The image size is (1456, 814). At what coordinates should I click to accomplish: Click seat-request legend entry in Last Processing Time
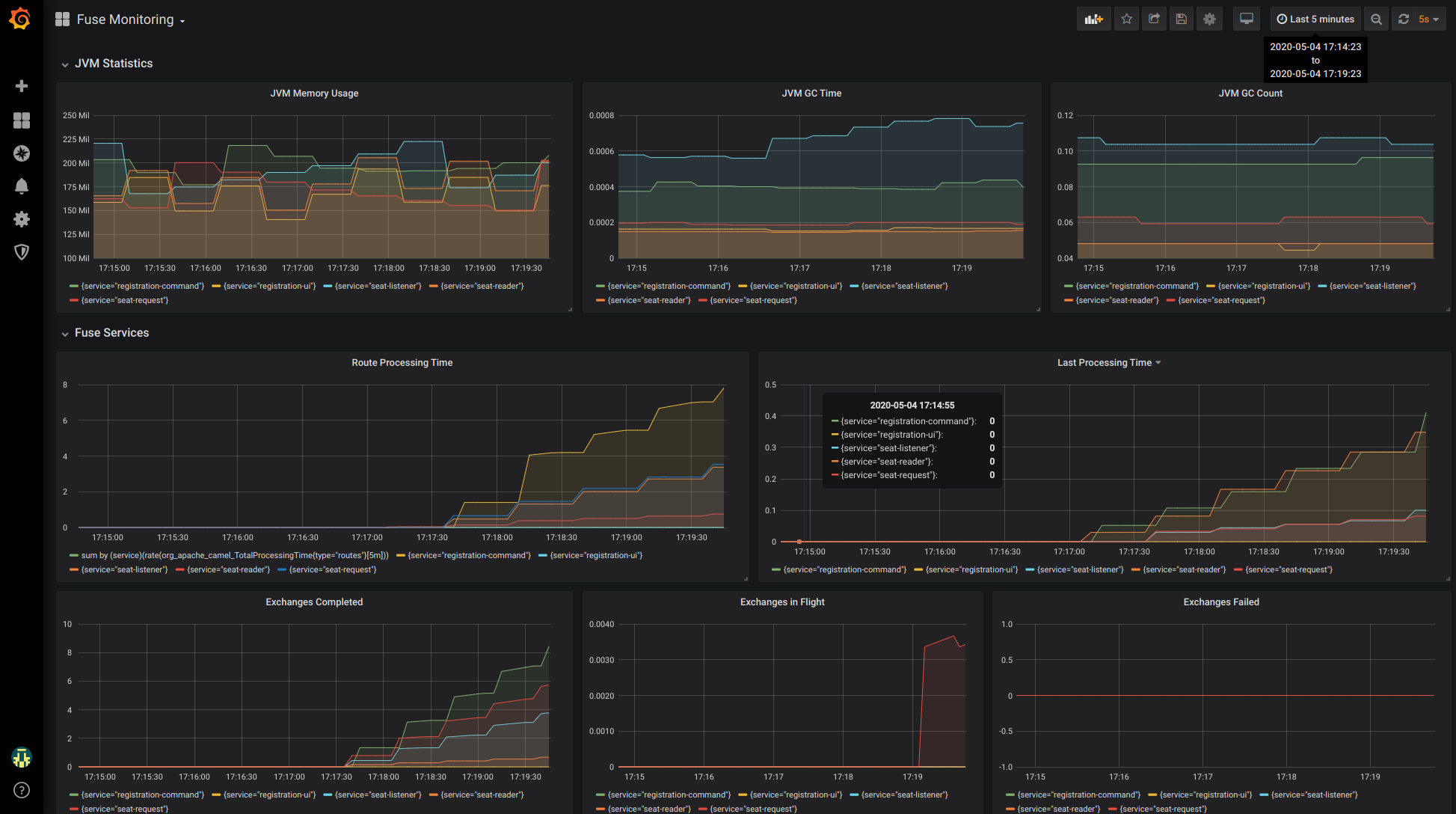(x=1289, y=569)
